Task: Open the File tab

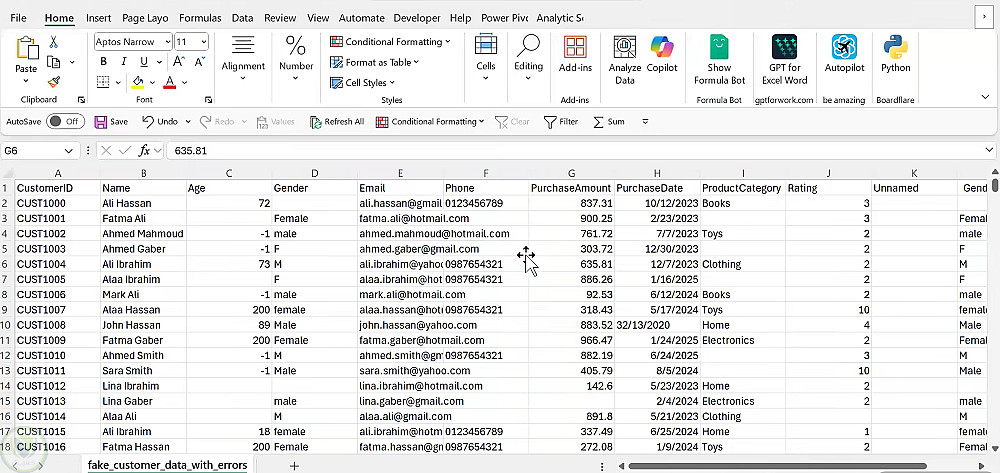Action: tap(18, 18)
